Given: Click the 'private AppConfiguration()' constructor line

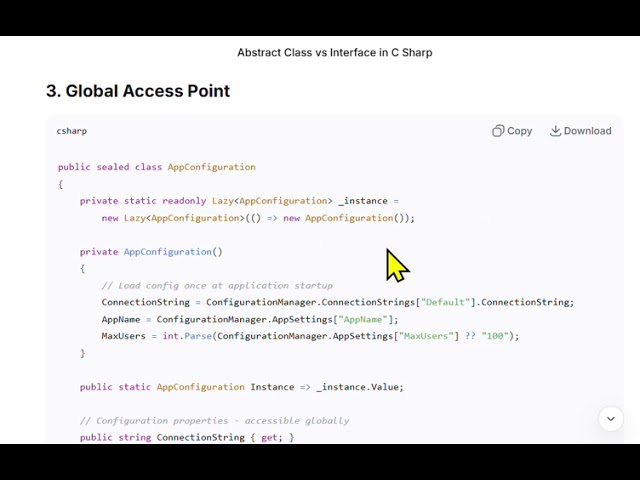Looking at the screenshot, I should coord(151,252).
